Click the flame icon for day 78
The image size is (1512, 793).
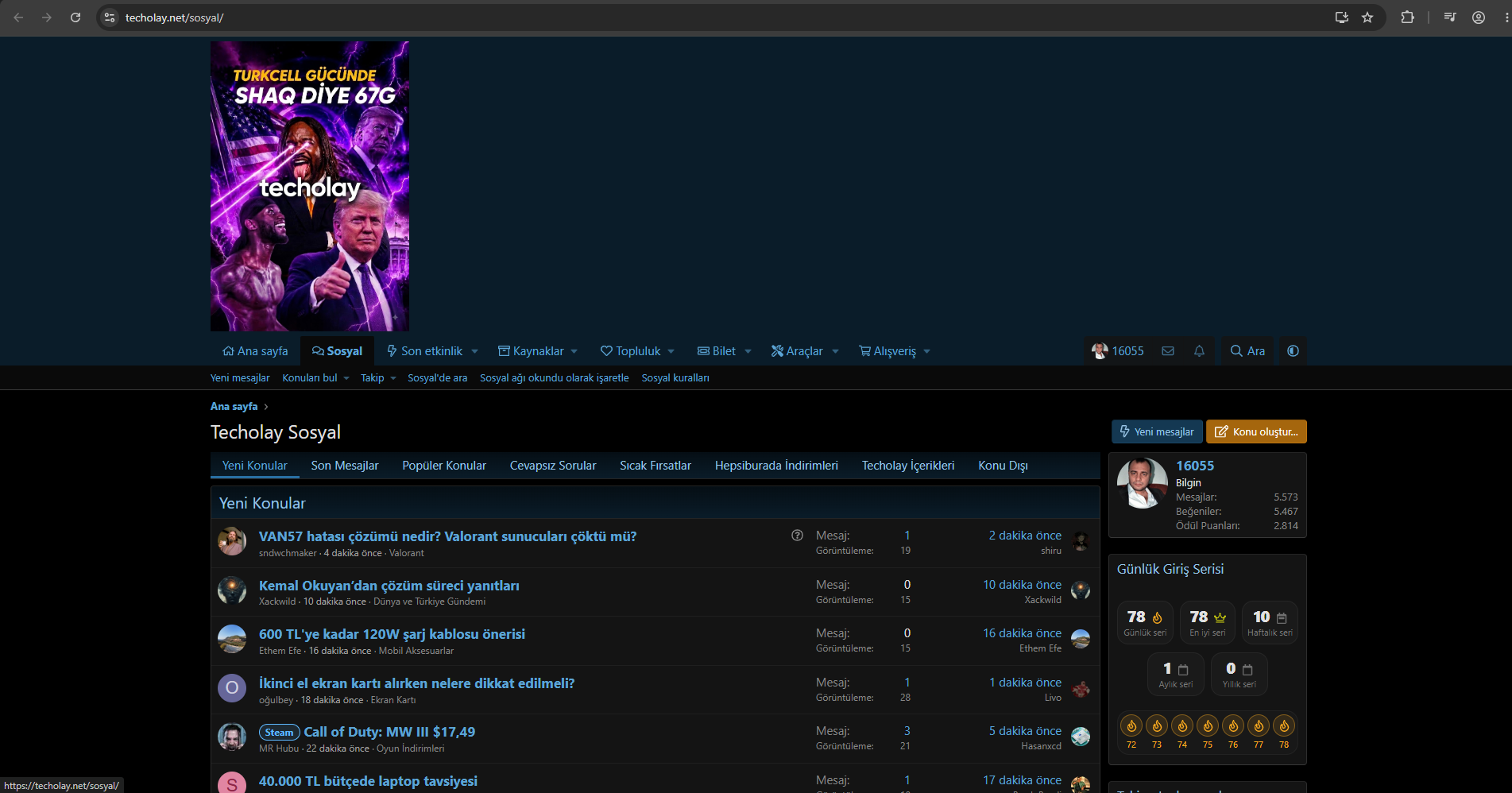coord(1284,725)
